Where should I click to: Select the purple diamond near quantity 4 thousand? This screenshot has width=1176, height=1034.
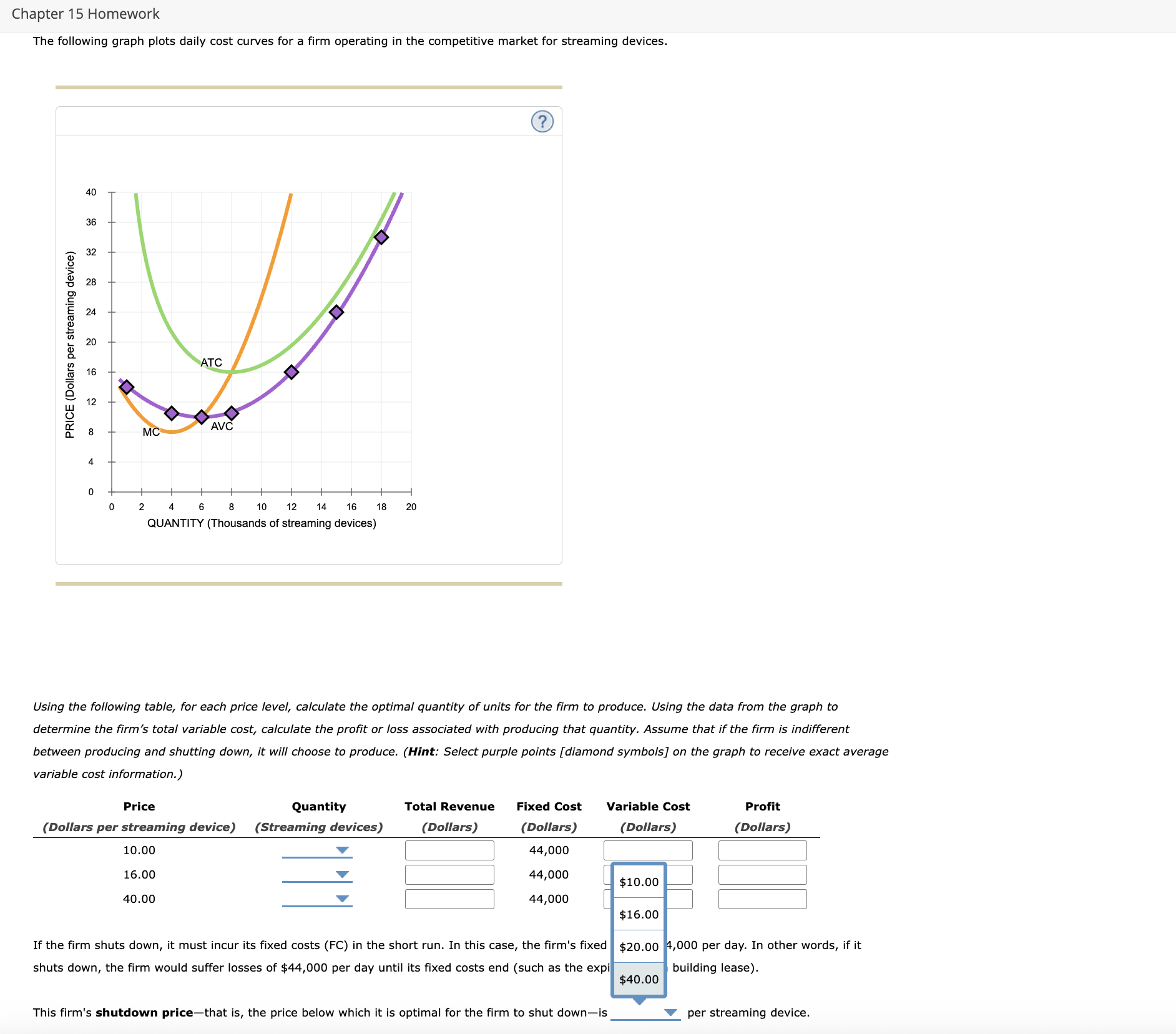pyautogui.click(x=172, y=413)
